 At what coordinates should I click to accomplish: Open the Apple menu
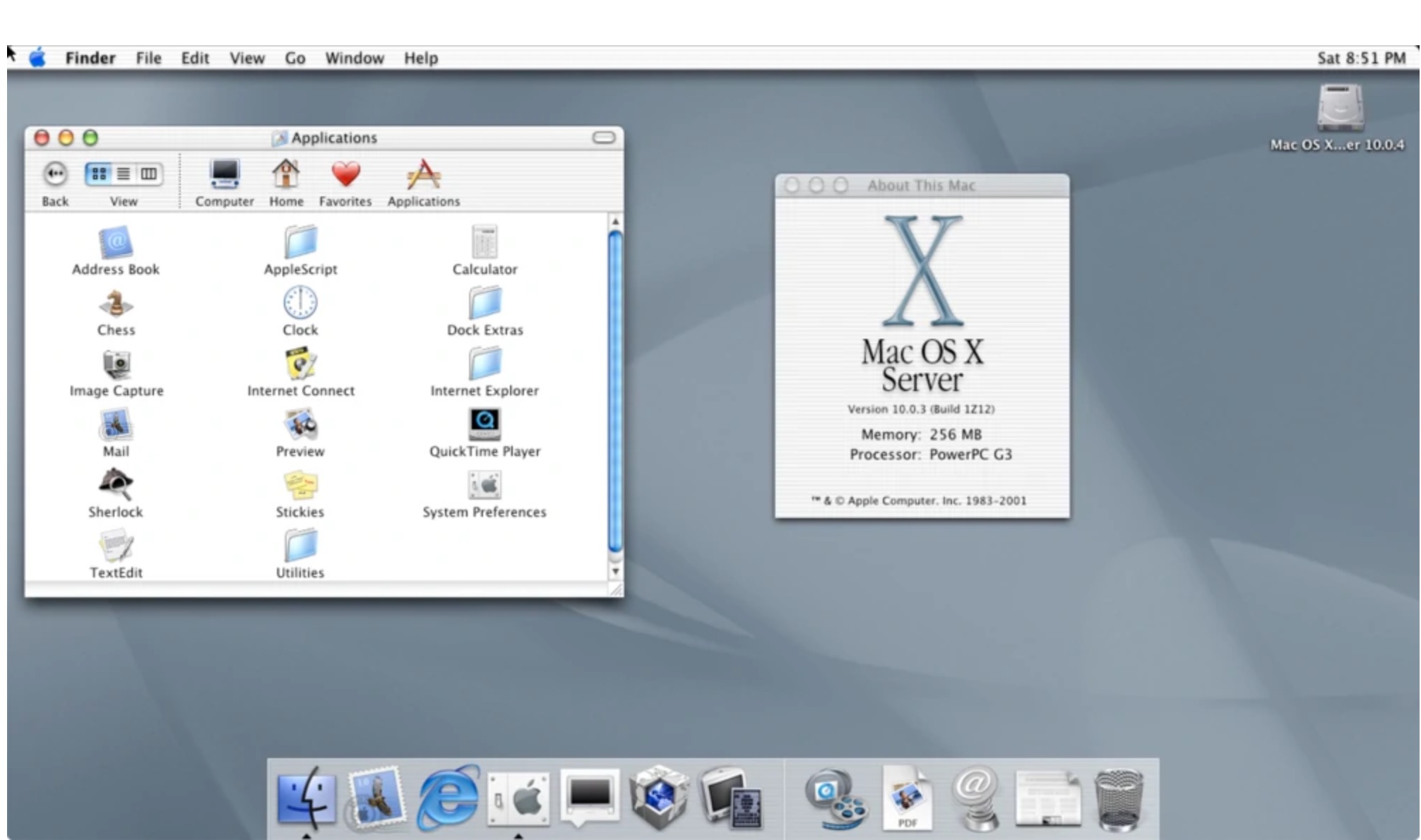coord(37,58)
